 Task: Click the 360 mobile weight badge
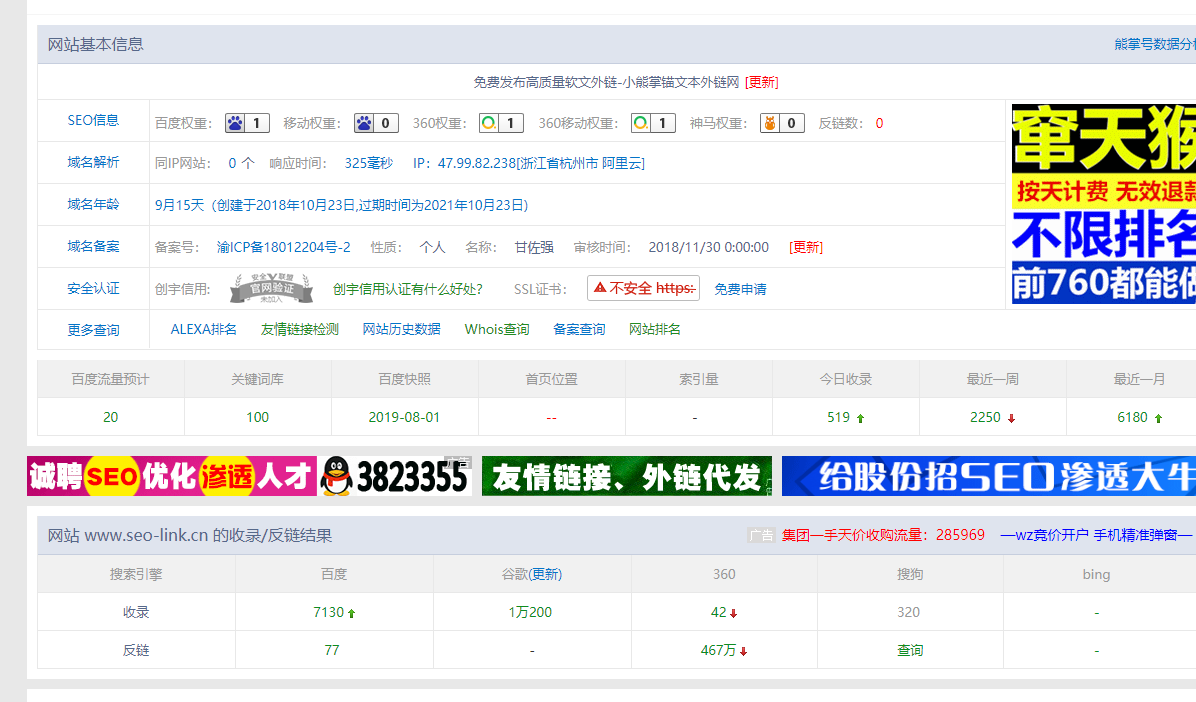point(653,123)
